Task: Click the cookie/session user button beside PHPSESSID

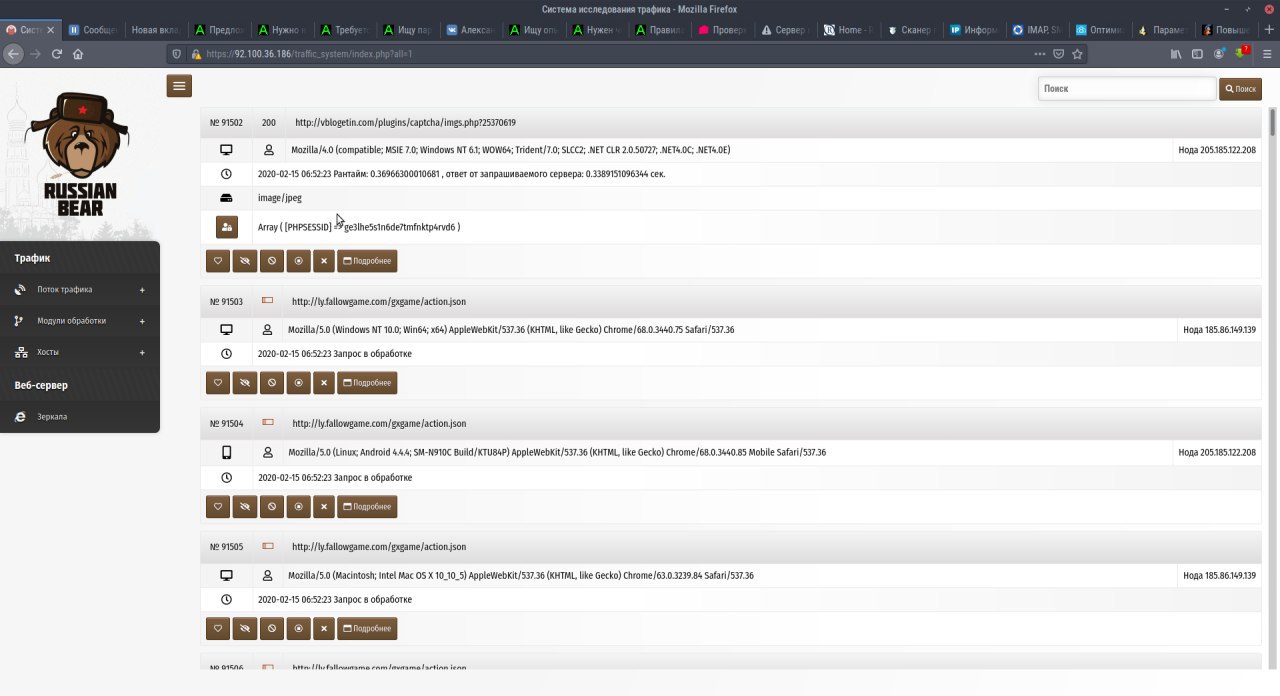Action: pos(227,227)
